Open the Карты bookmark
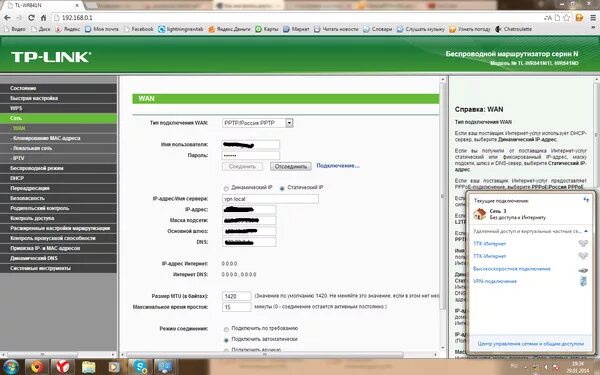The width and height of the screenshot is (600, 375). point(267,29)
